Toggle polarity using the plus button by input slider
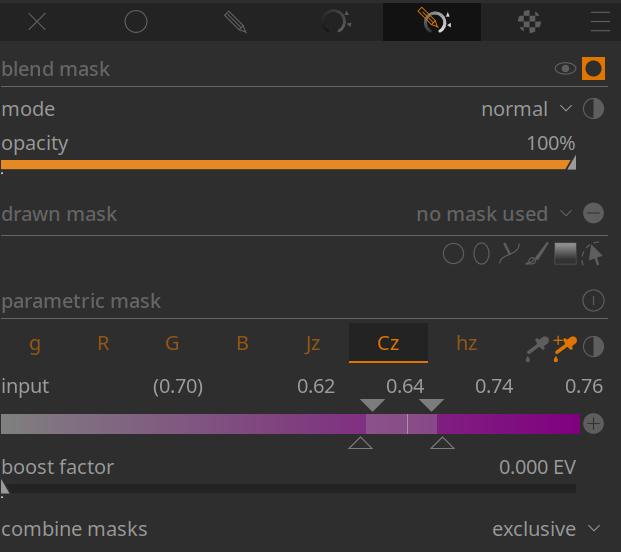Screen dimensions: 621x552 tap(593, 424)
